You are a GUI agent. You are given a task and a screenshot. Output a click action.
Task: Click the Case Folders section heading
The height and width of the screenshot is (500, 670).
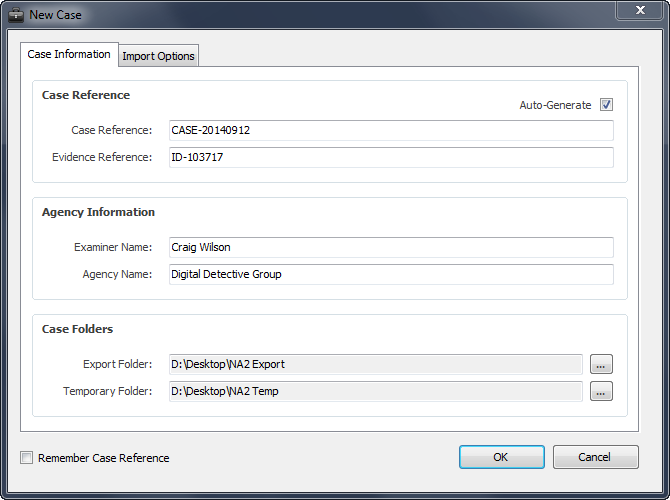click(x=77, y=329)
